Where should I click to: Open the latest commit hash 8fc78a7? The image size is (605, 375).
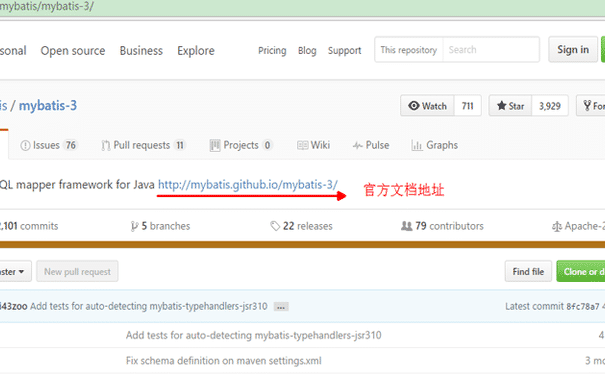[x=583, y=307]
